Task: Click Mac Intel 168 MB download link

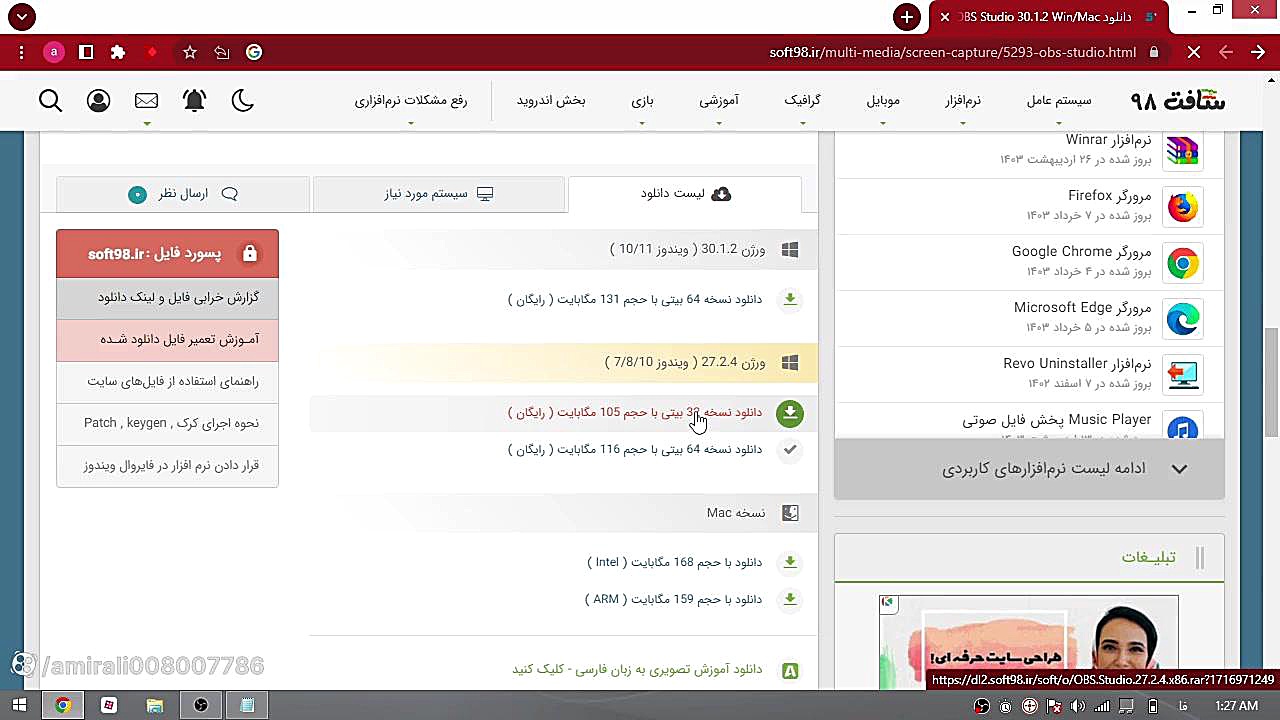Action: (x=675, y=562)
